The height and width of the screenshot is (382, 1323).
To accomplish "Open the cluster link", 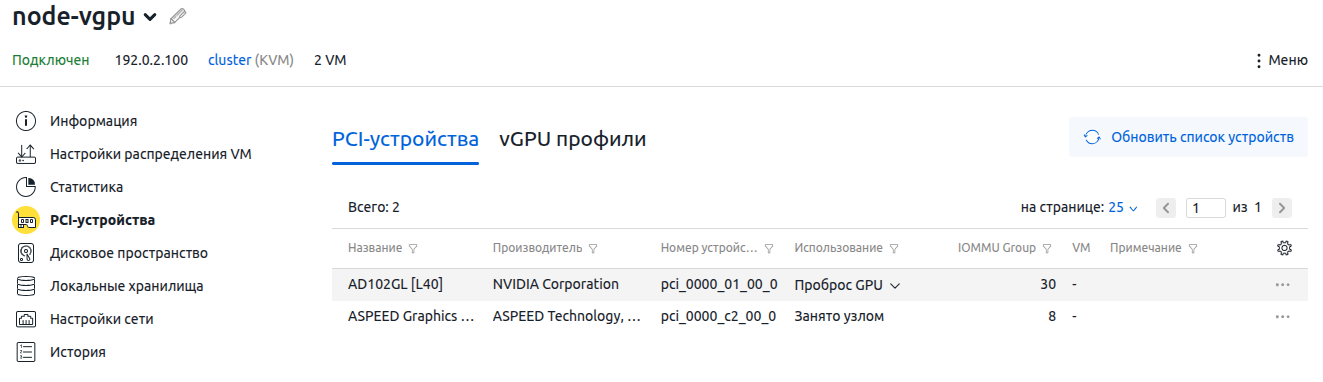I will coord(230,60).
